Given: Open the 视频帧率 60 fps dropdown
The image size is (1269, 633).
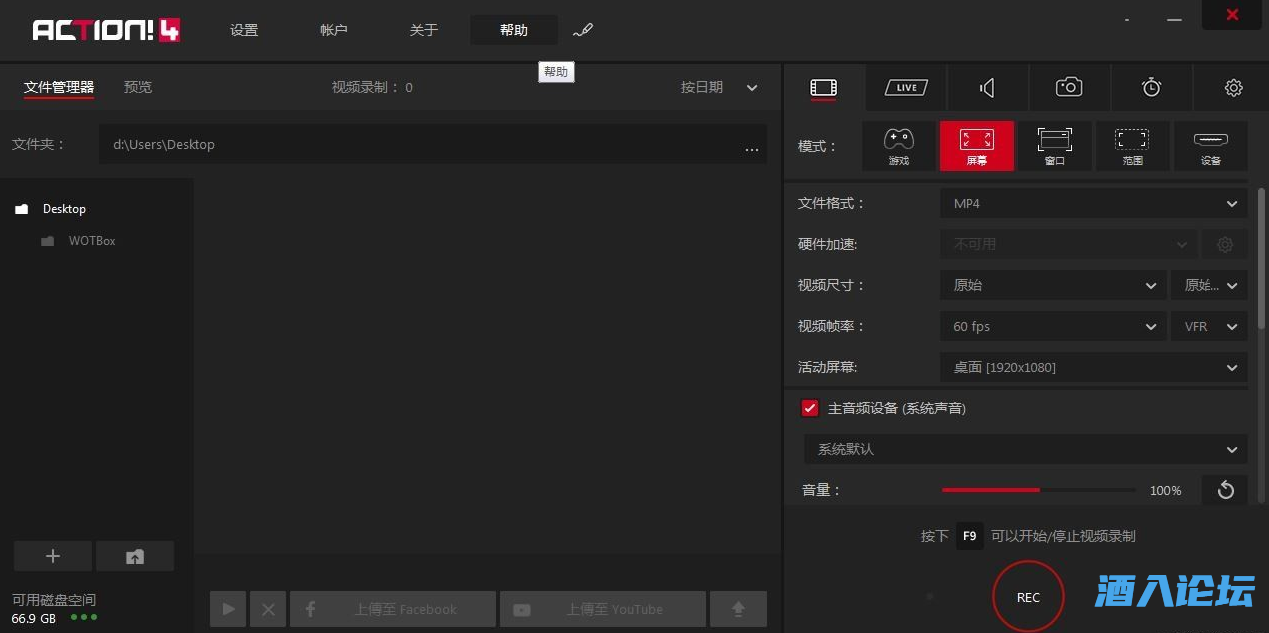Looking at the screenshot, I should pos(1053,327).
